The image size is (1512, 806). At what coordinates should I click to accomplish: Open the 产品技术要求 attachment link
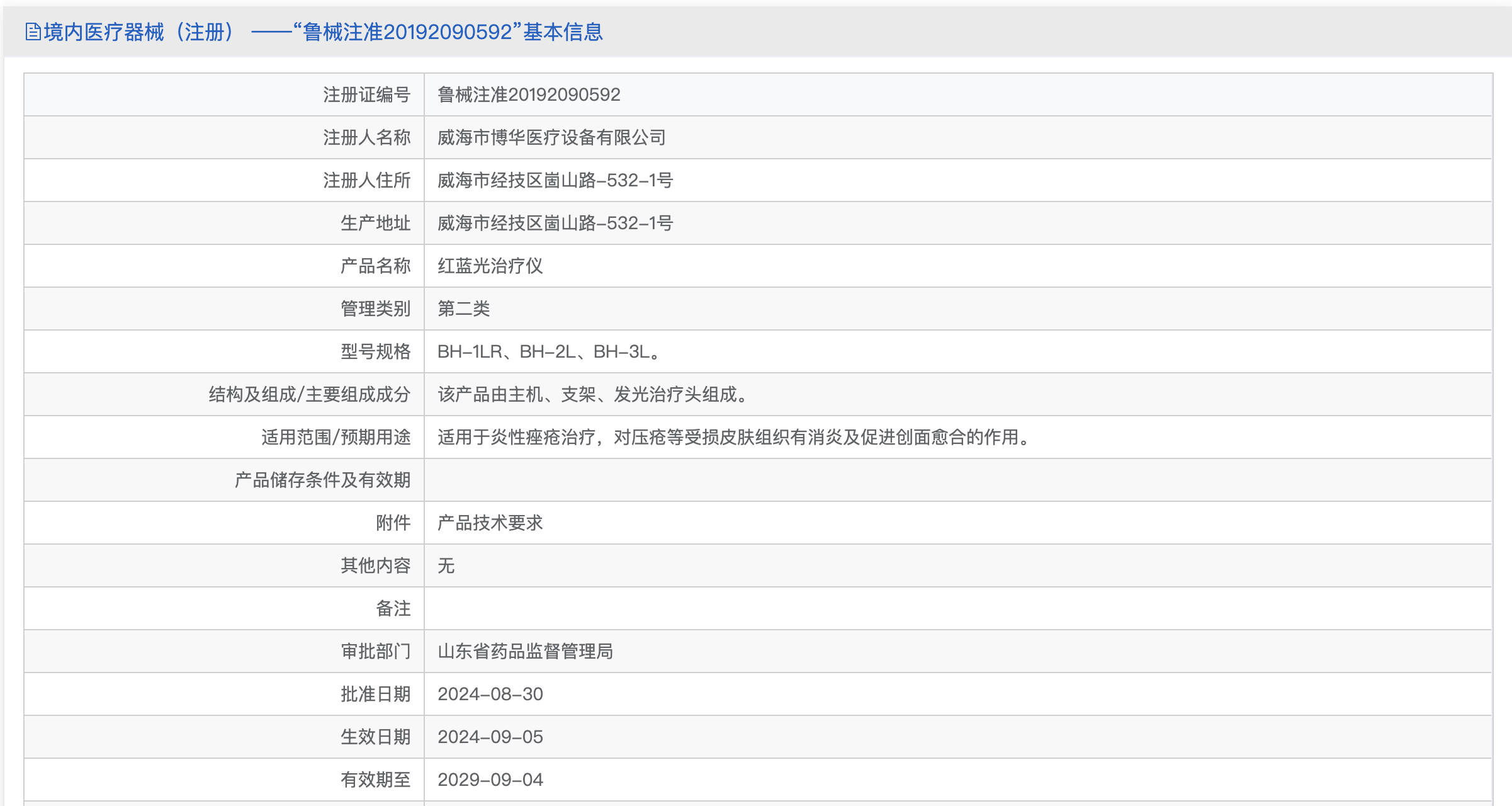point(490,523)
